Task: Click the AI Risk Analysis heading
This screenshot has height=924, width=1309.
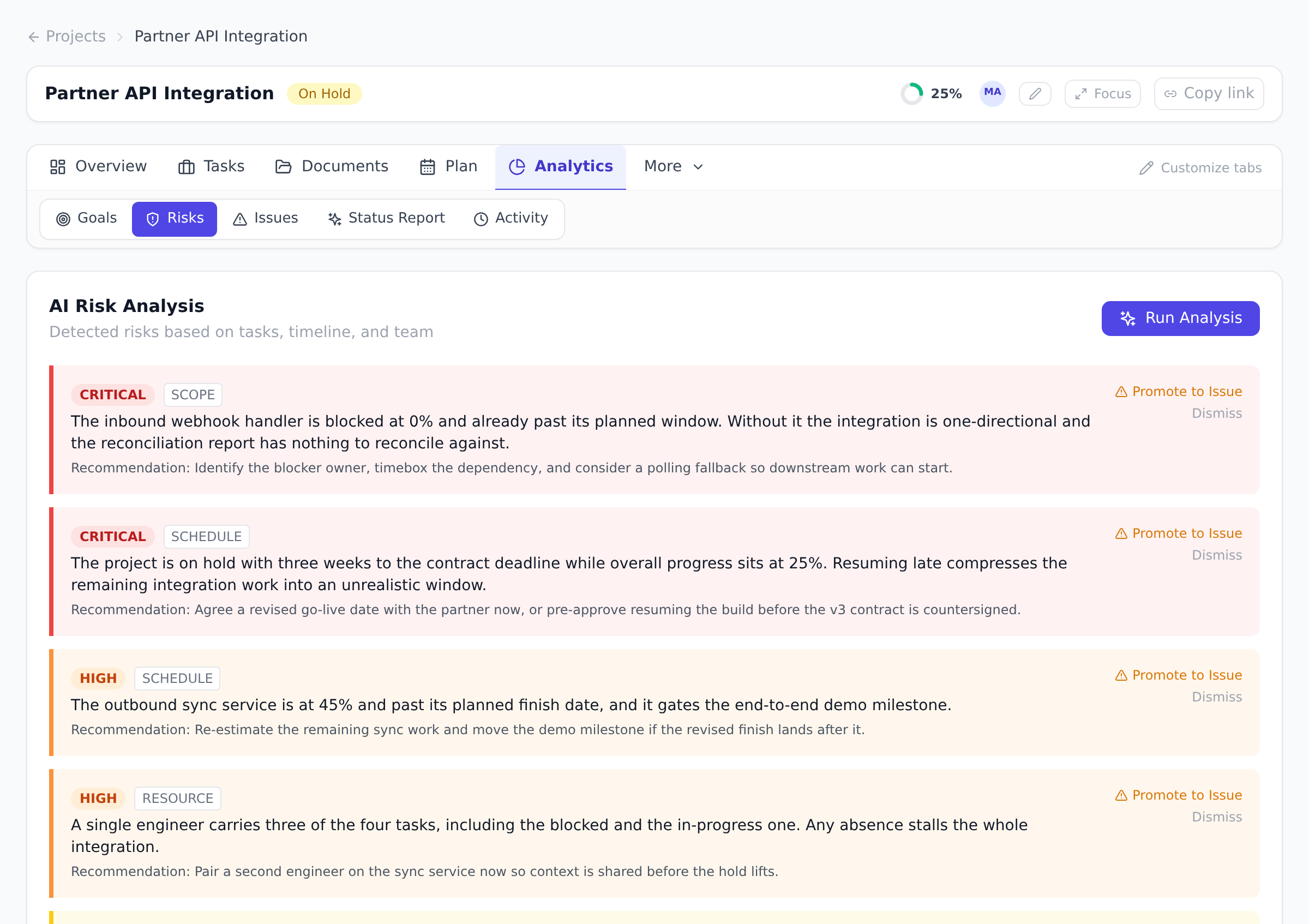Action: (127, 307)
